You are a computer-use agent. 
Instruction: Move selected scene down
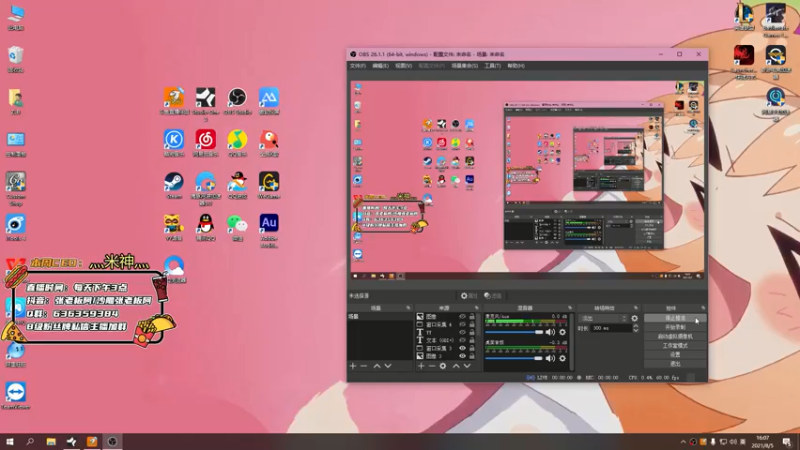[x=388, y=366]
